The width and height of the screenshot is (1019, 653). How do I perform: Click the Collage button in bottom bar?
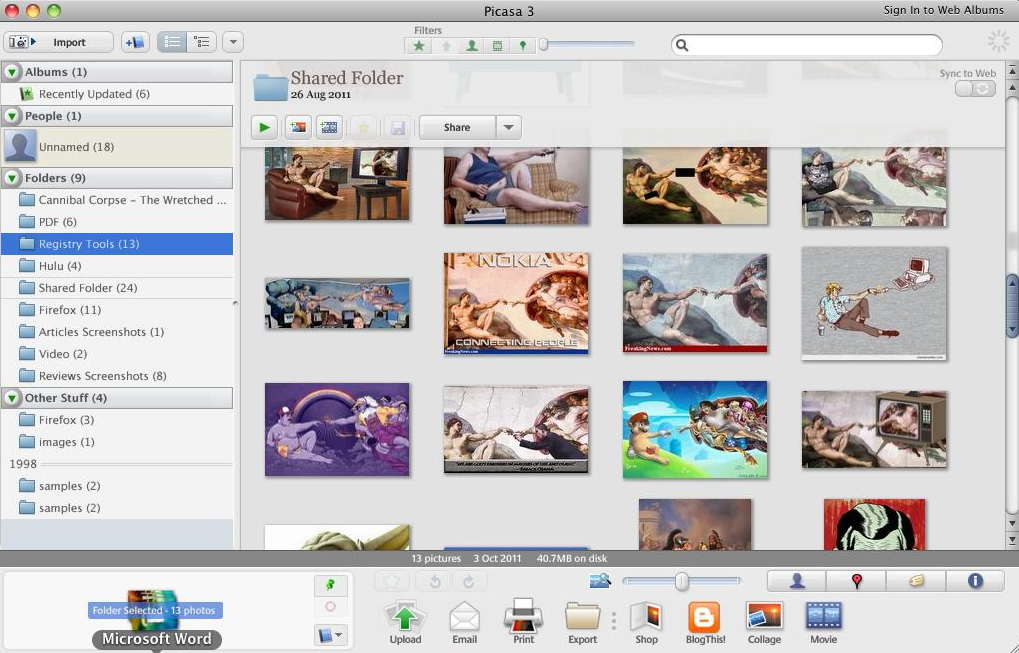(x=764, y=622)
